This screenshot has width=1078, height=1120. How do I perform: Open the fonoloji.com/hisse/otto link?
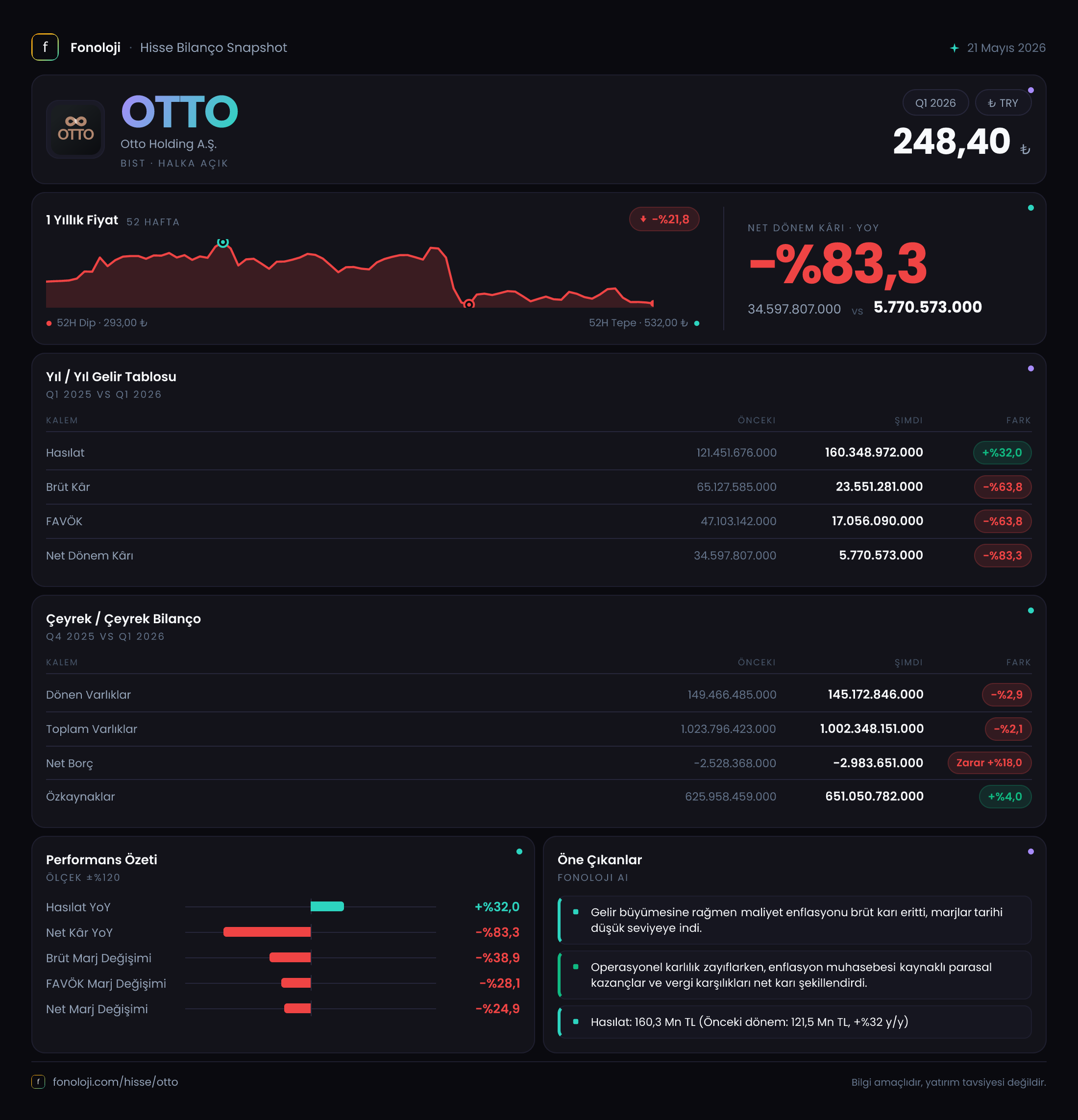(x=116, y=1082)
